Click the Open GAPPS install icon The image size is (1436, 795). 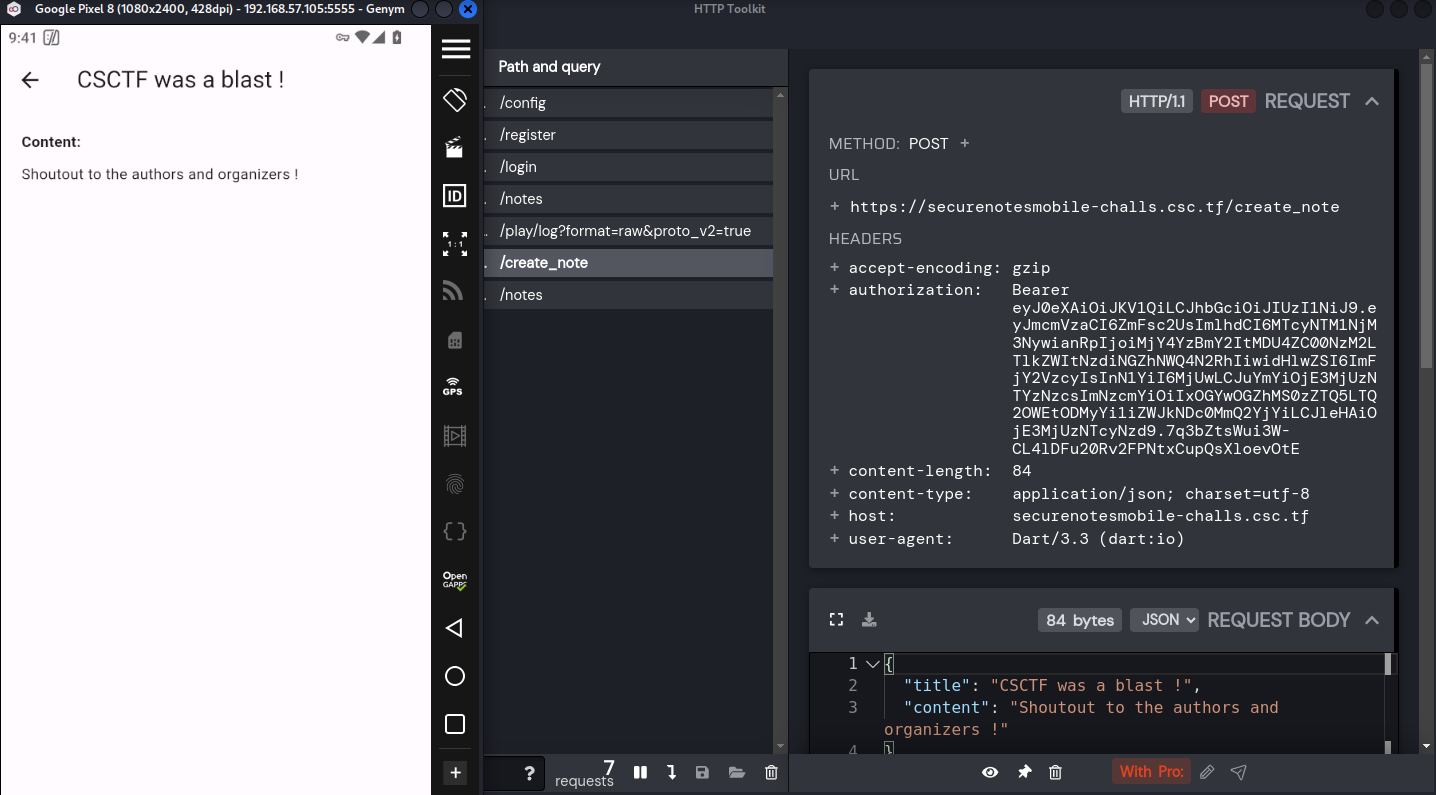tap(455, 580)
